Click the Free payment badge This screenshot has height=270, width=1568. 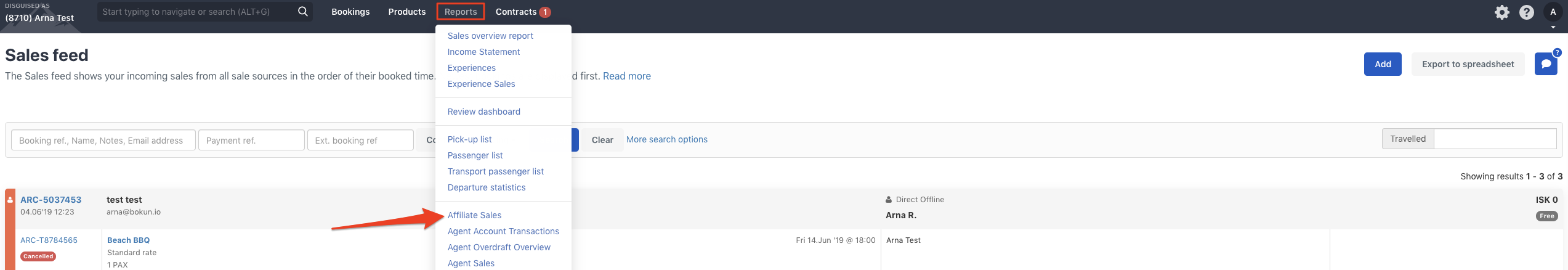pyautogui.click(x=1546, y=216)
